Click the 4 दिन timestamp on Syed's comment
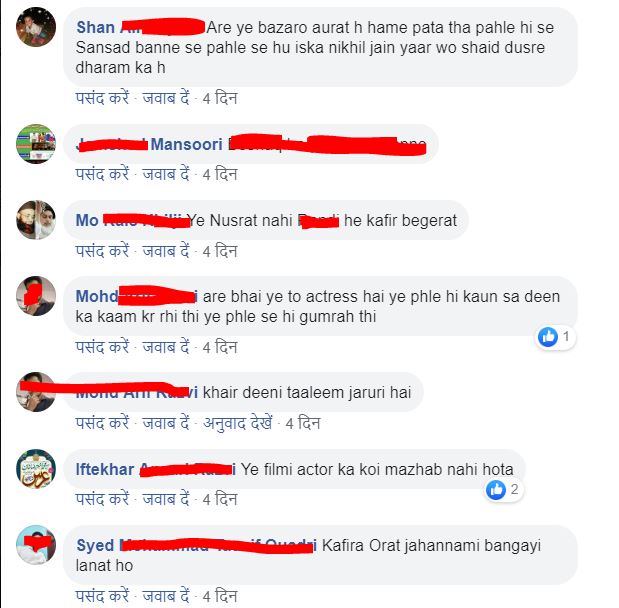 tap(220, 596)
